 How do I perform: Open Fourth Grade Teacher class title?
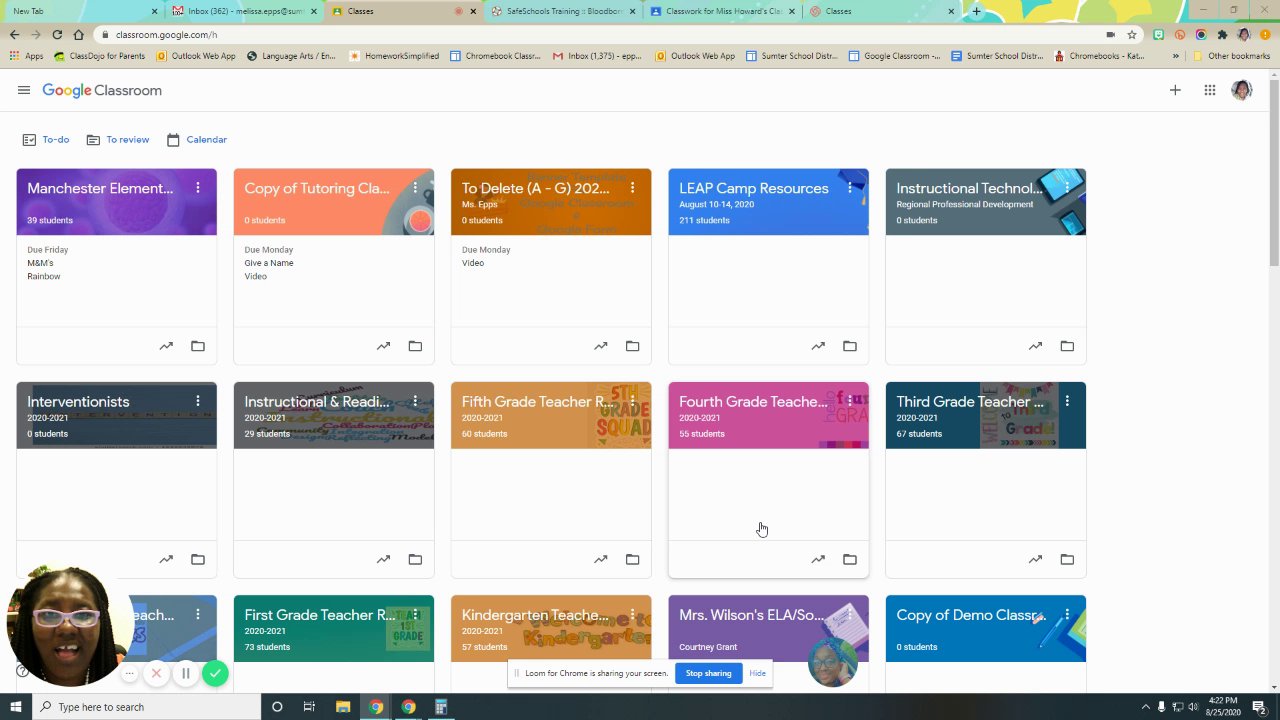753,401
